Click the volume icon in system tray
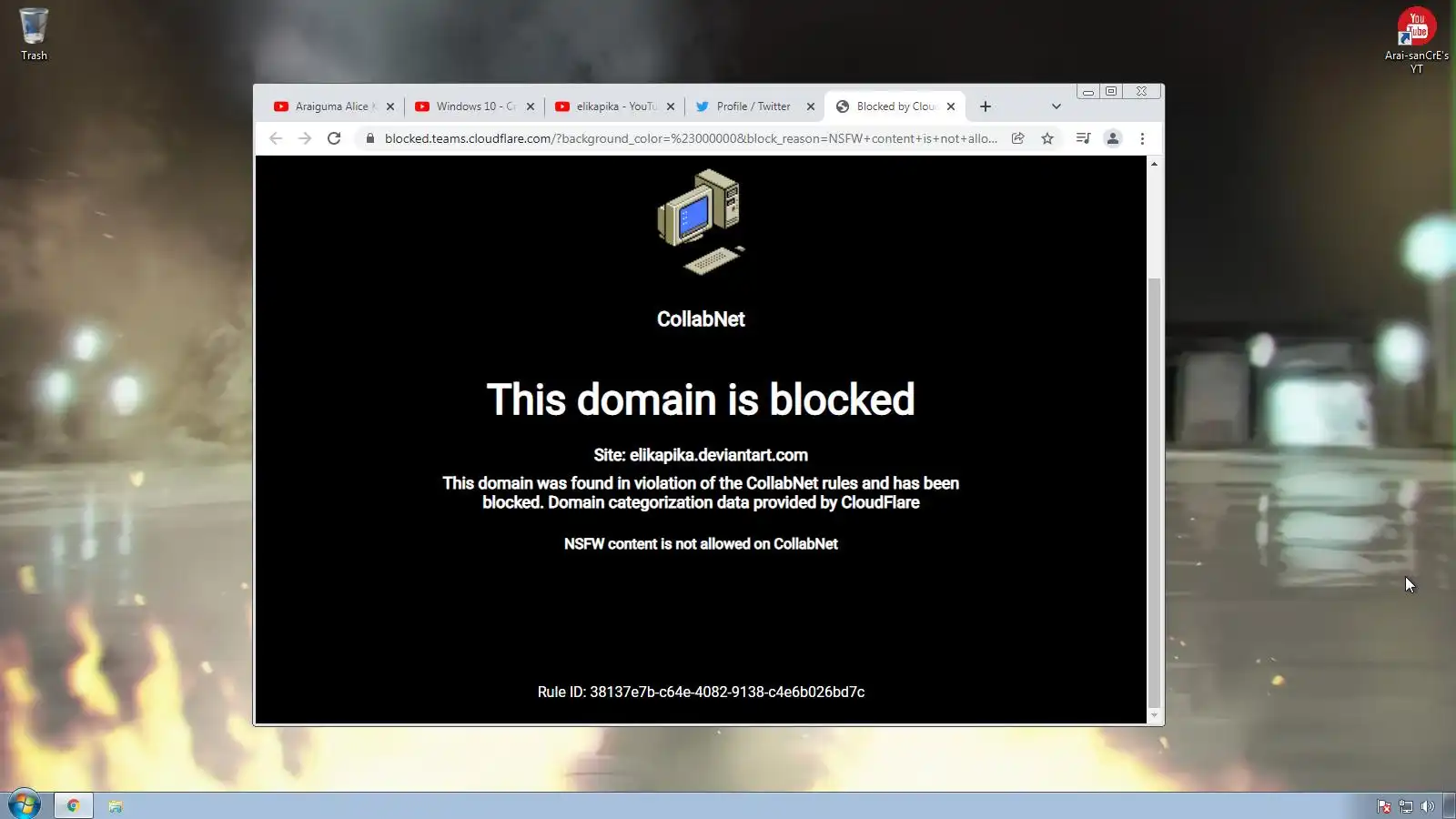 pos(1427,806)
